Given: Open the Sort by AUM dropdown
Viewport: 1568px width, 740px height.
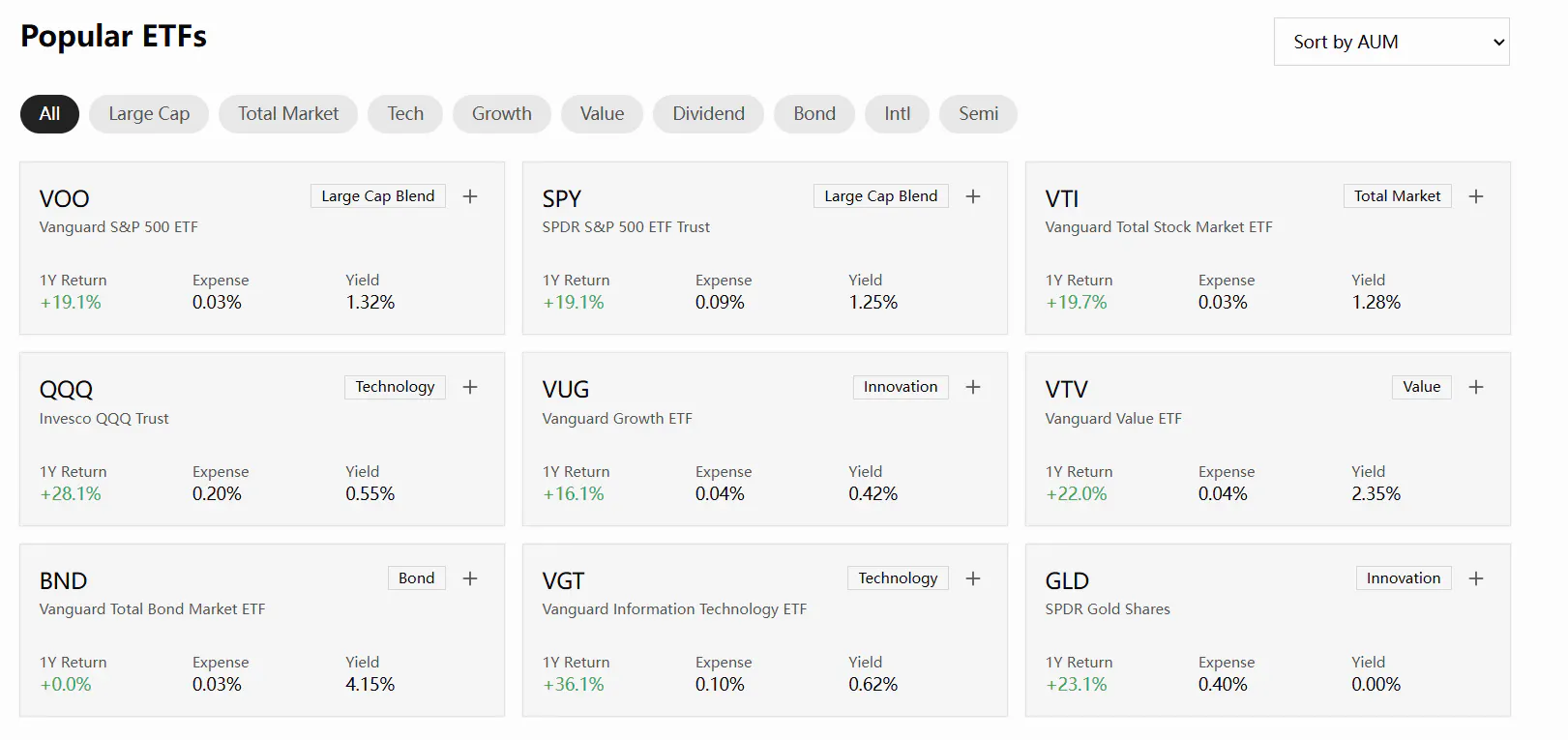Looking at the screenshot, I should click(1391, 42).
